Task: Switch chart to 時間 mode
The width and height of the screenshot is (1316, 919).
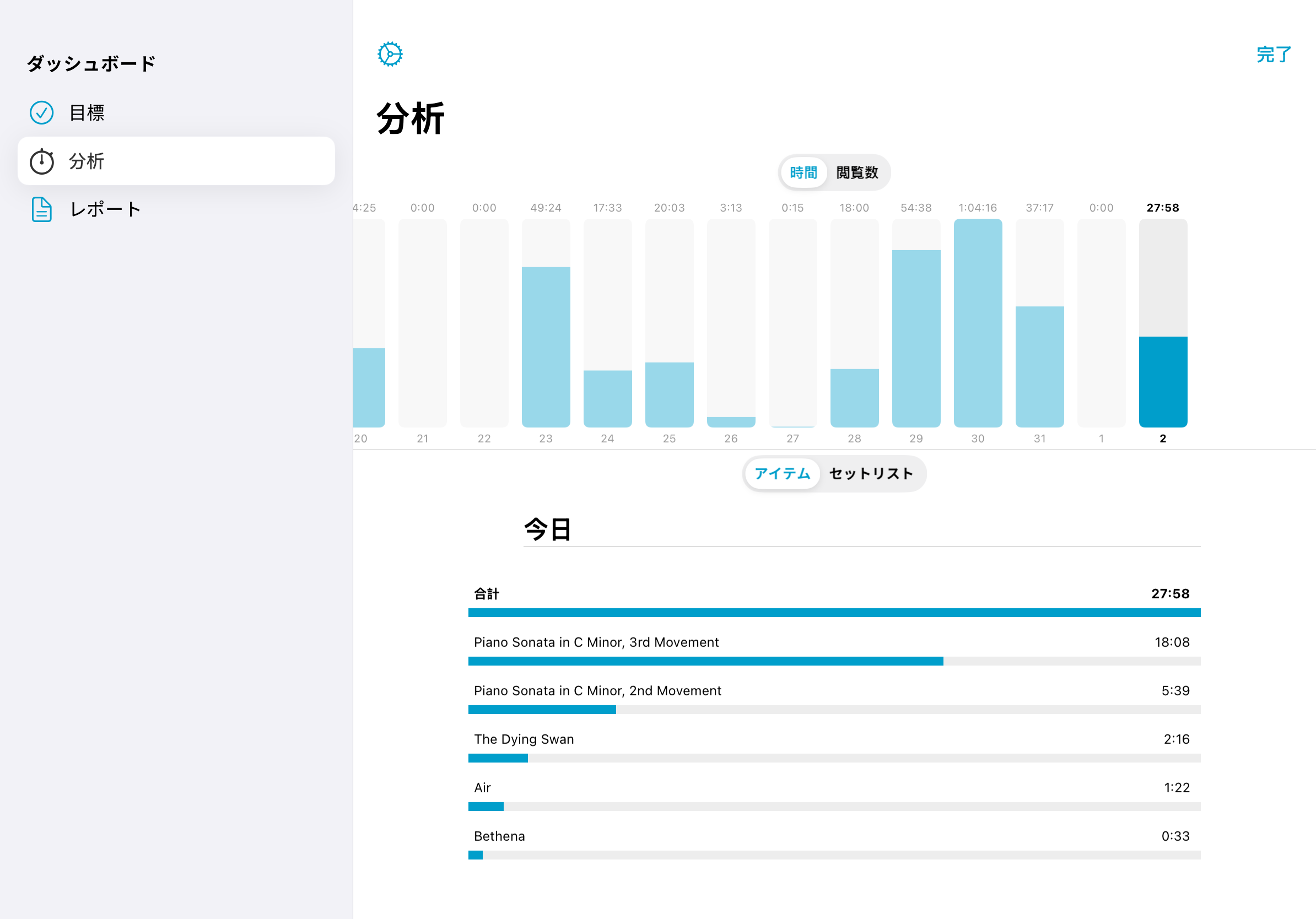Action: pos(803,172)
